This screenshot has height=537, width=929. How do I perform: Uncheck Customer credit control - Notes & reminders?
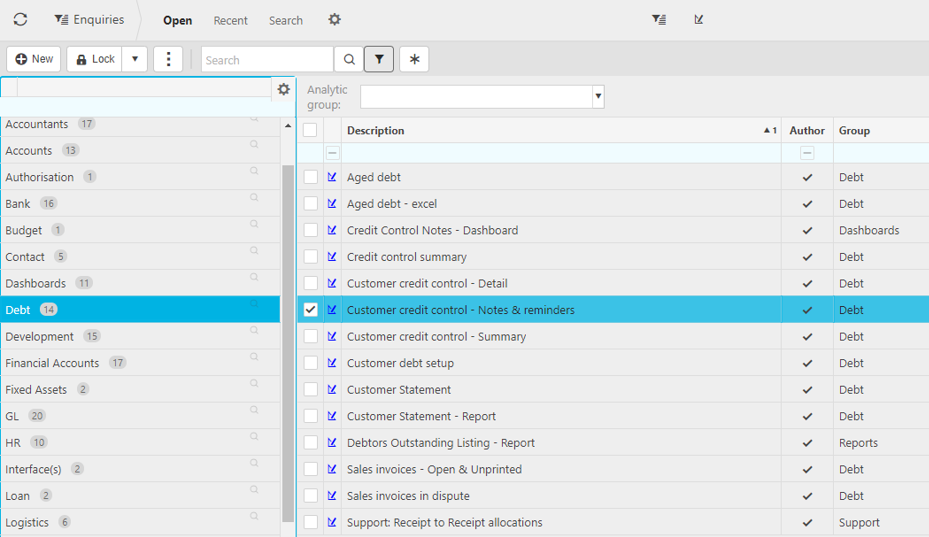click(x=310, y=310)
